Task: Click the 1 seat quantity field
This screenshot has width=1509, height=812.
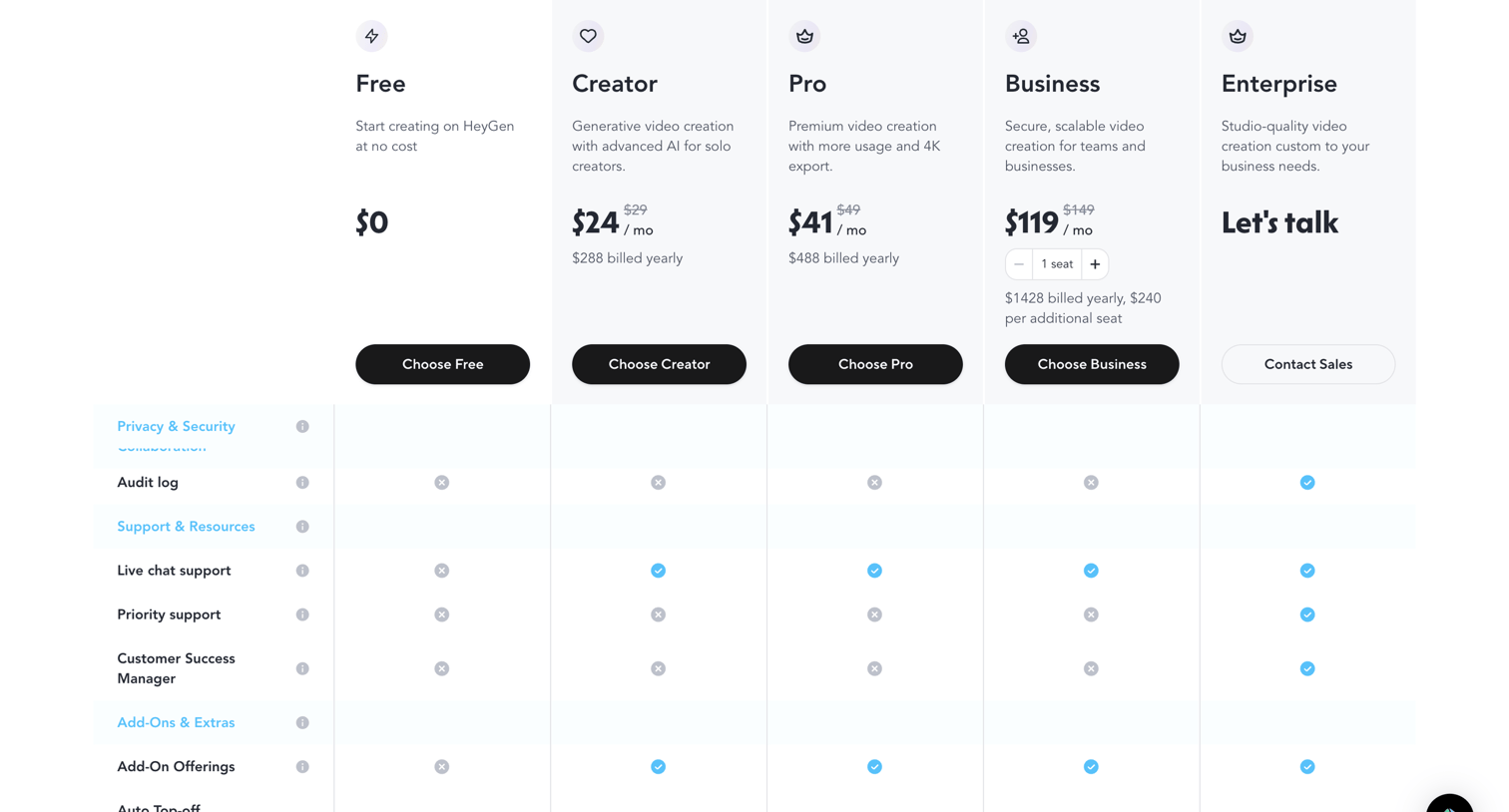Action: 1057,264
